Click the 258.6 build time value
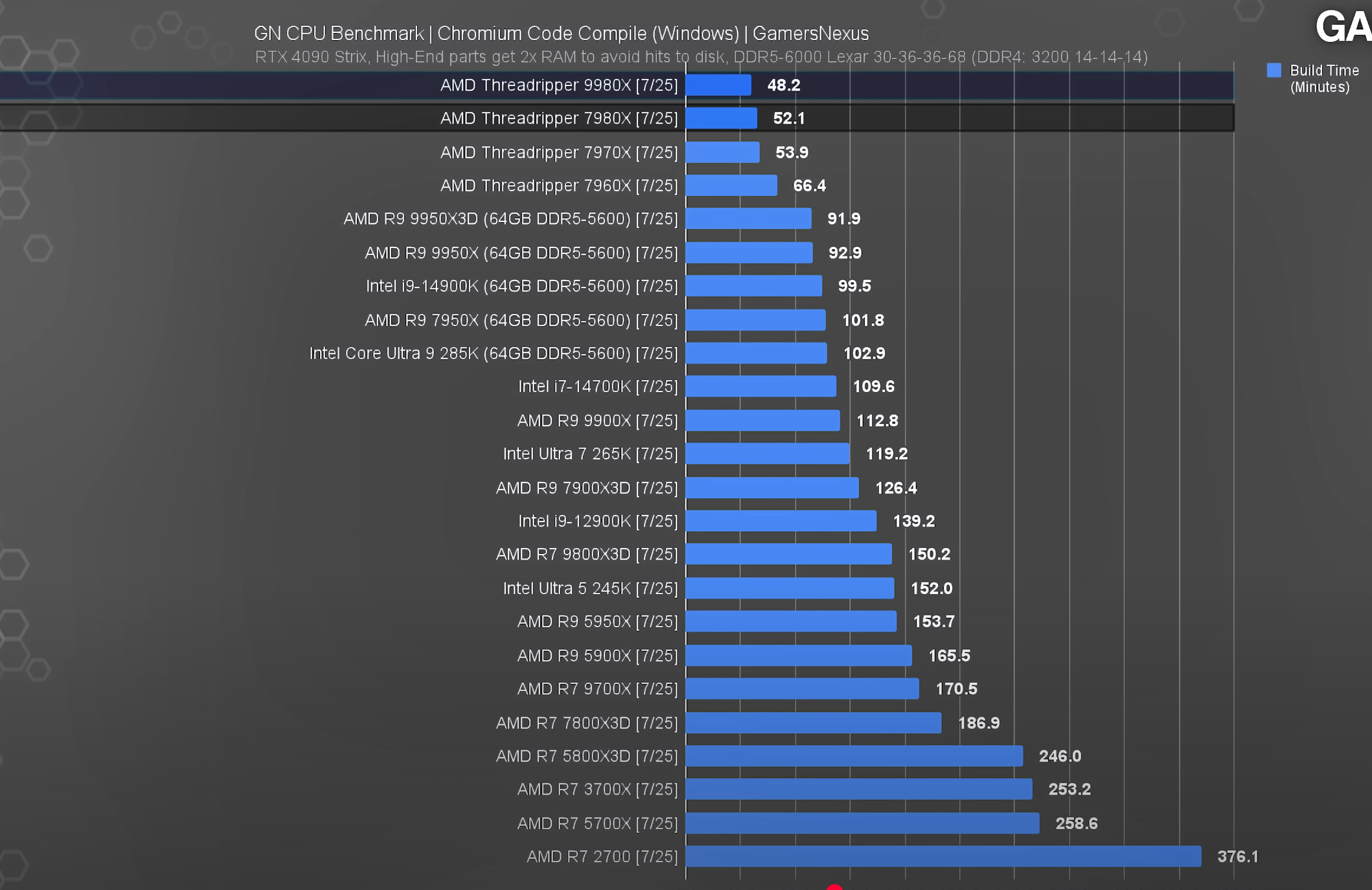 (1077, 823)
